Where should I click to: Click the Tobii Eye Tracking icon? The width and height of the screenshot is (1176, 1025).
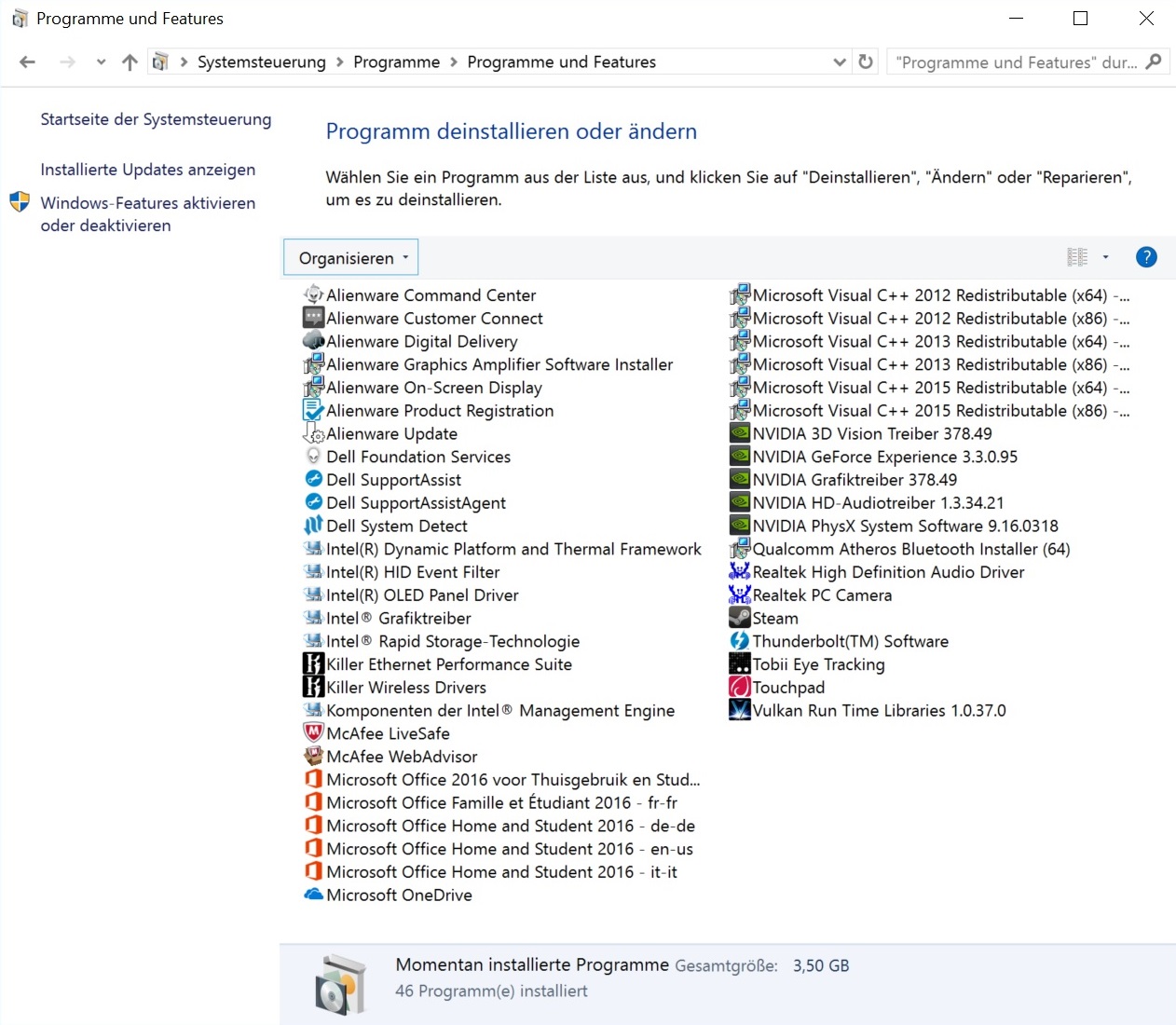click(x=740, y=663)
